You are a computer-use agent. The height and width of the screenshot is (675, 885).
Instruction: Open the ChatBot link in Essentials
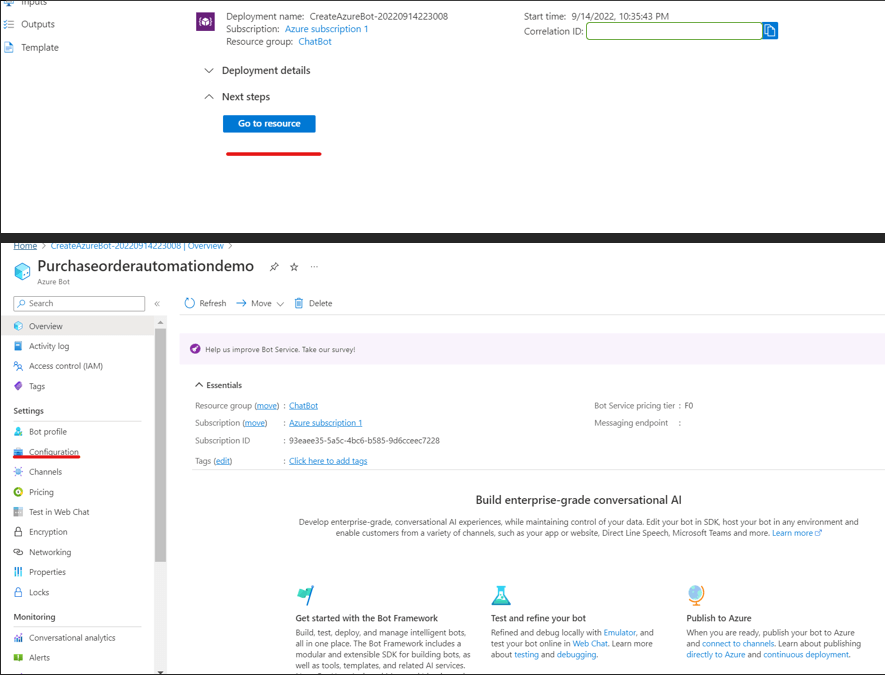pos(303,406)
